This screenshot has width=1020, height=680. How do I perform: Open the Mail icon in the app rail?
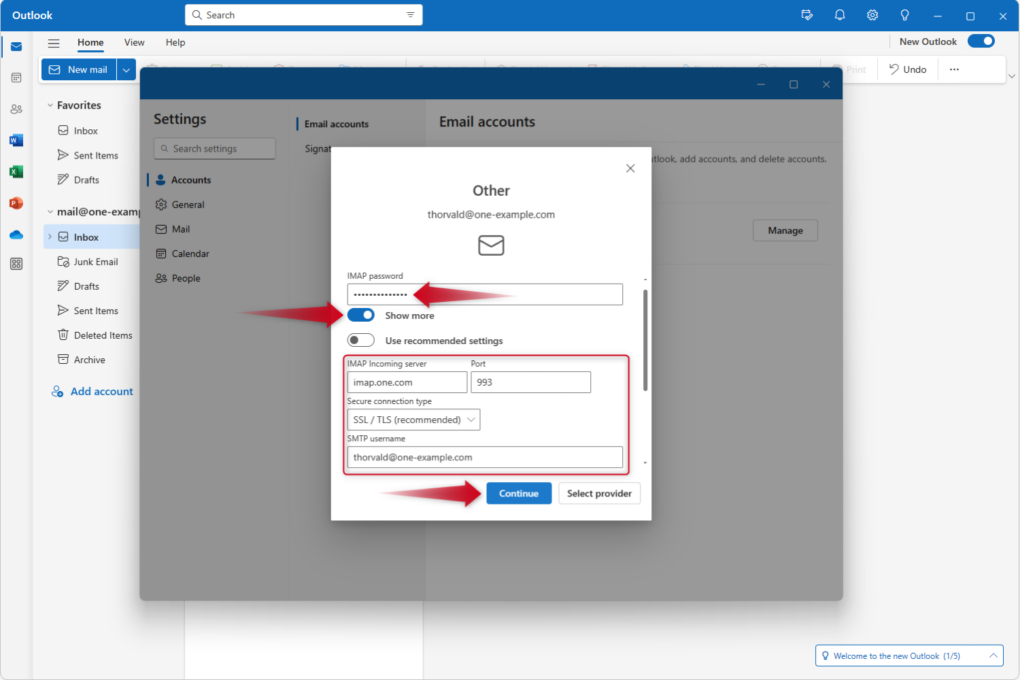14,46
